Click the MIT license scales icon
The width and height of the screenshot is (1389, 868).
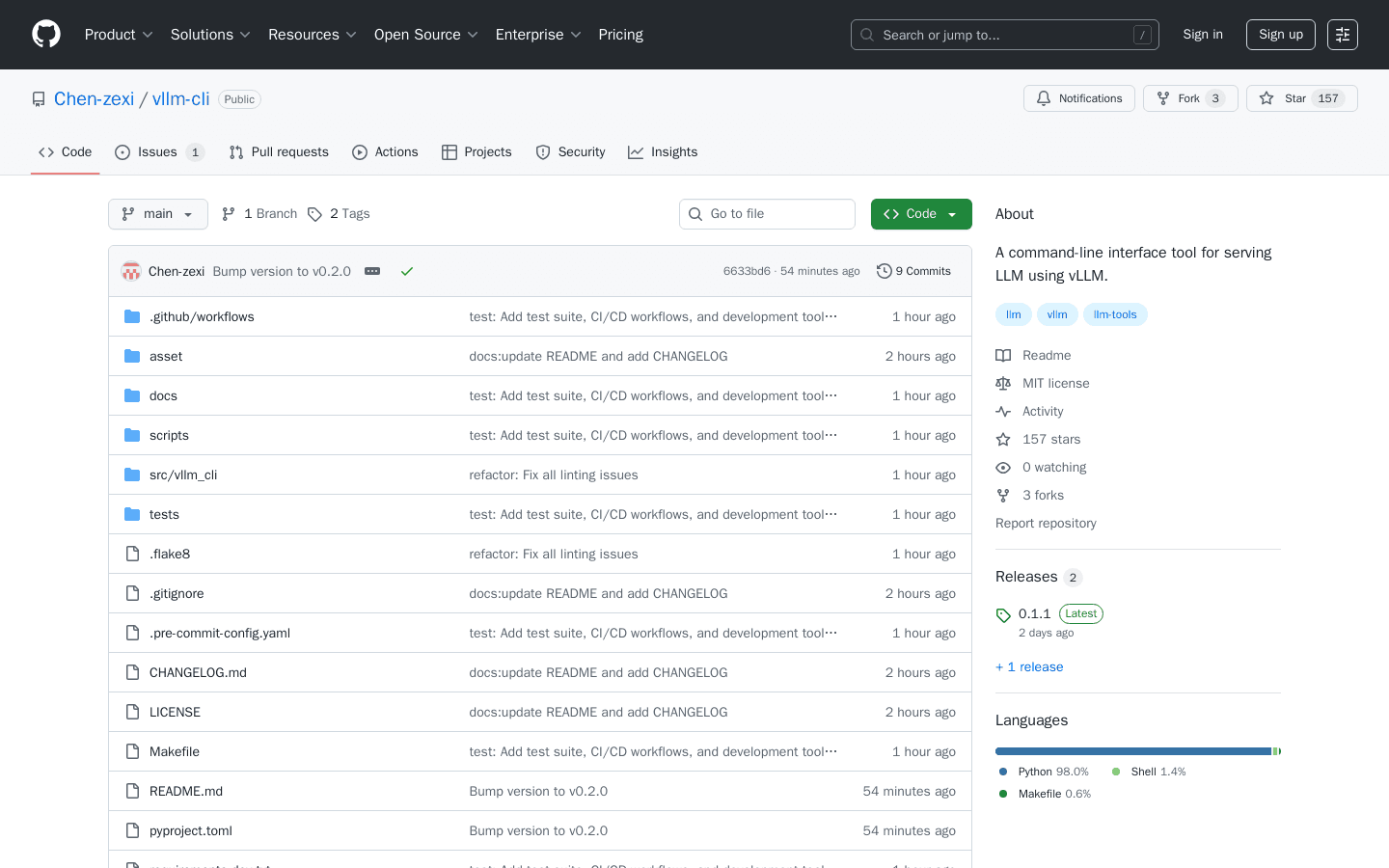(1003, 383)
